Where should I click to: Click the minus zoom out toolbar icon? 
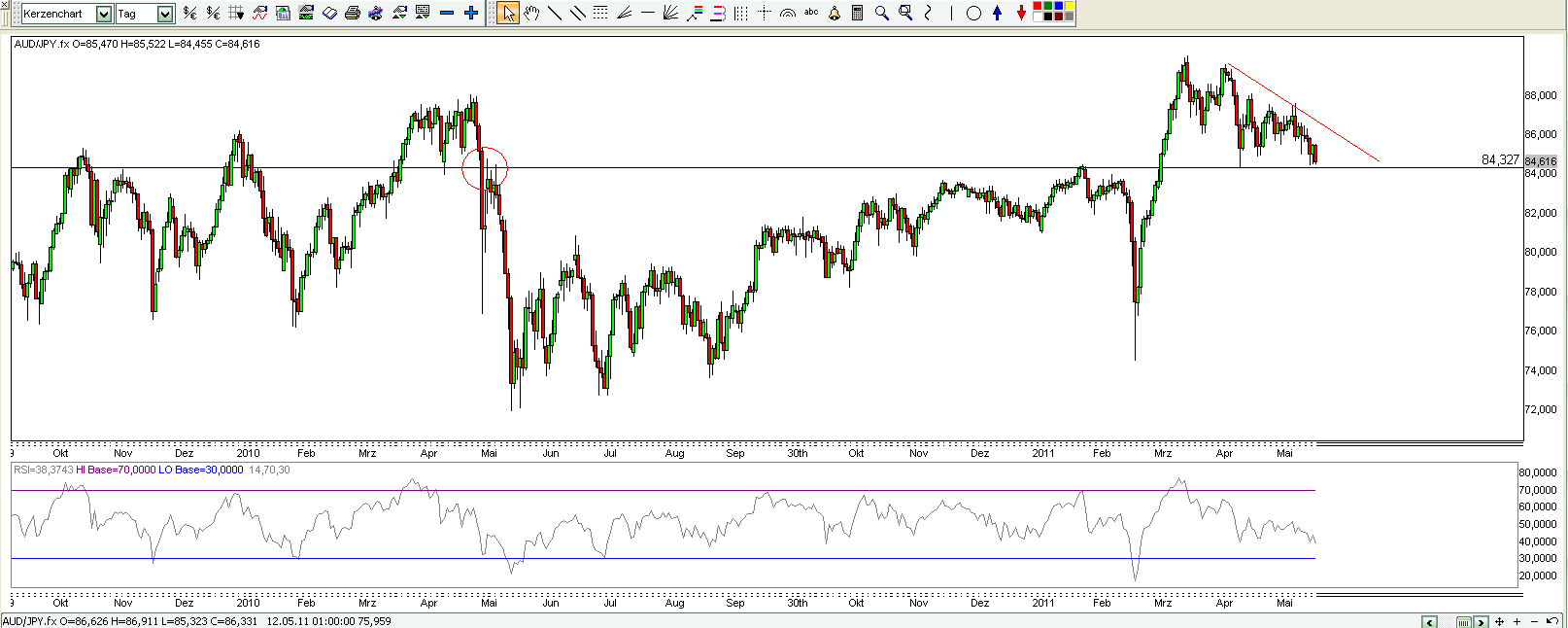[x=447, y=14]
